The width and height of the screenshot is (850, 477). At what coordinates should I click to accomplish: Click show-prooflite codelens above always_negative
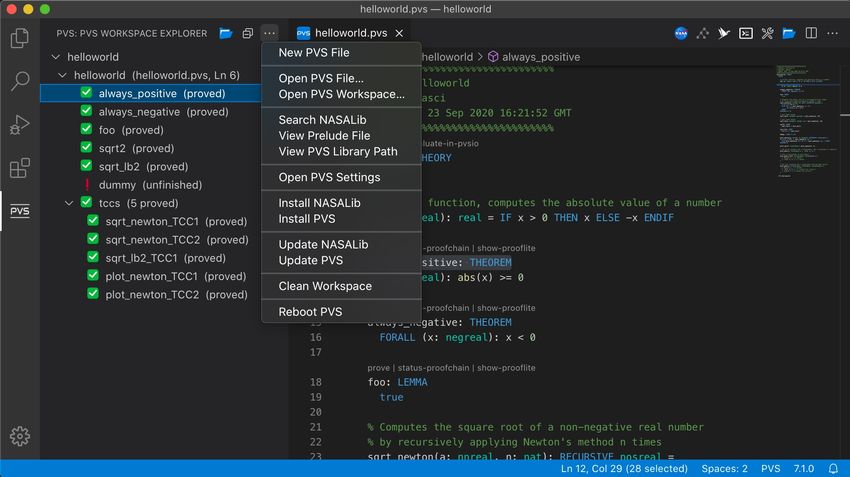506,308
